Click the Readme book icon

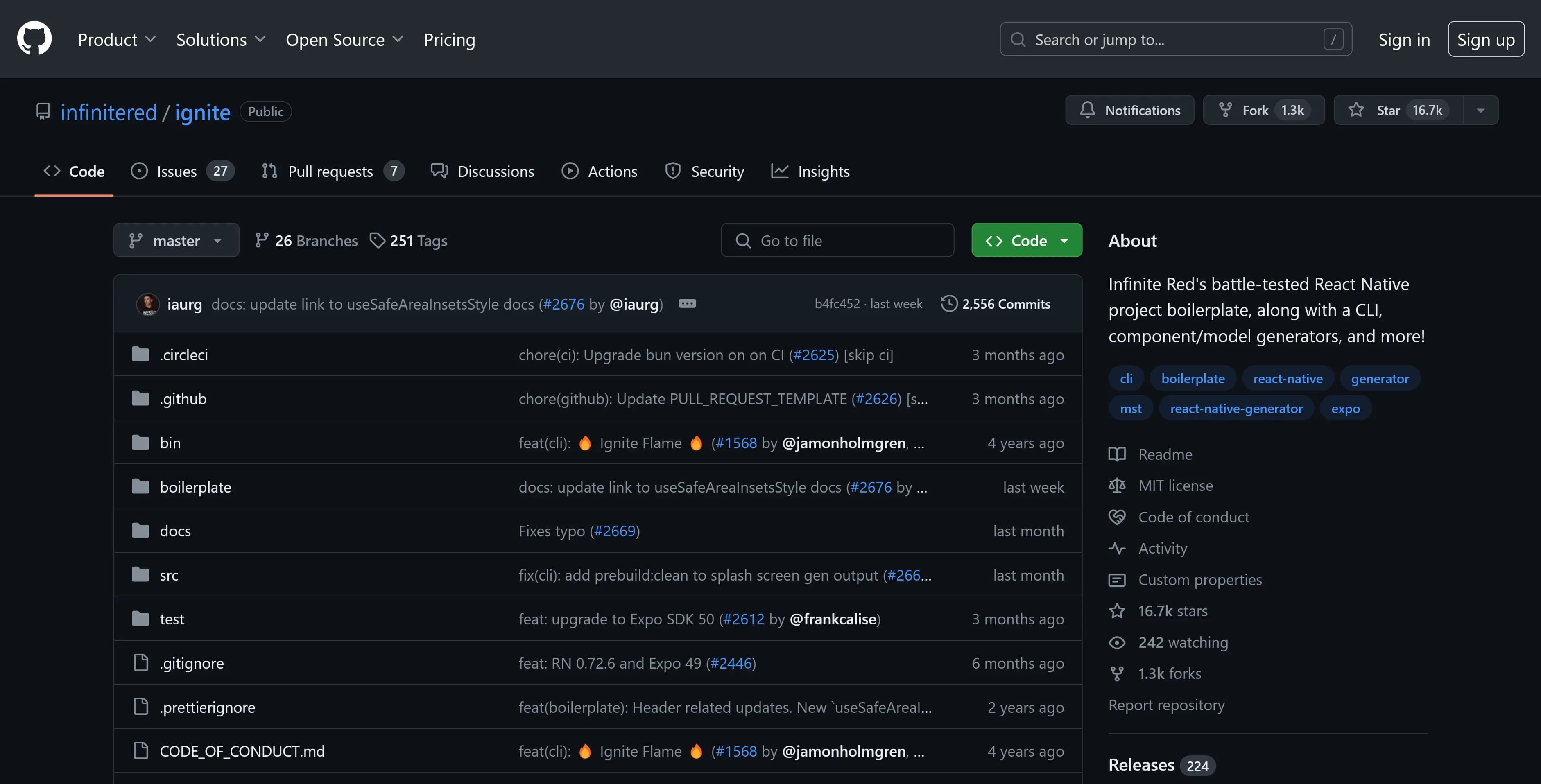tap(1117, 454)
